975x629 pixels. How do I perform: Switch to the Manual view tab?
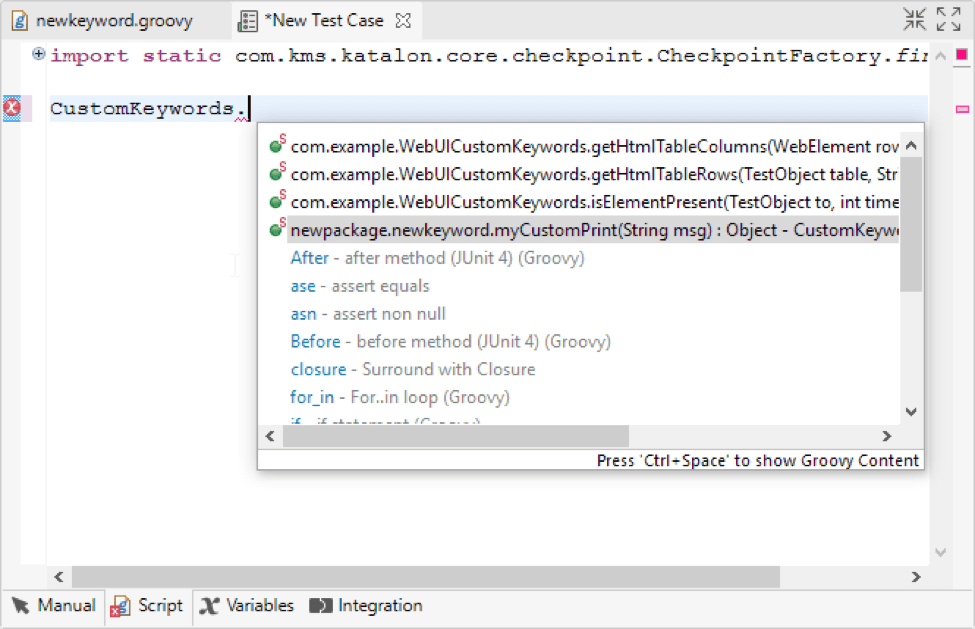(x=53, y=605)
